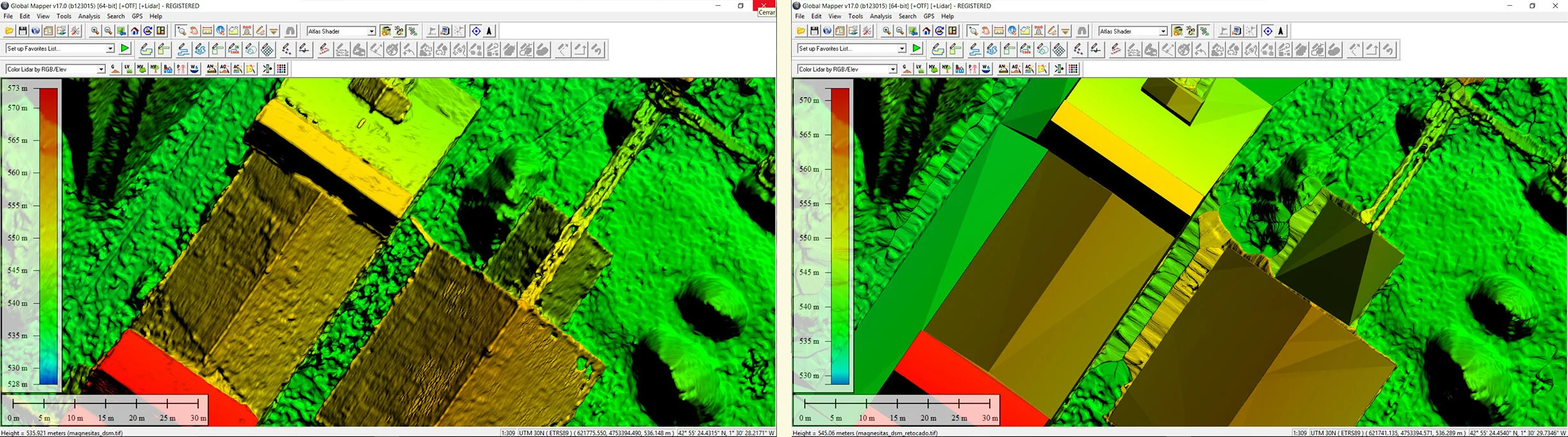Image resolution: width=1568 pixels, height=437 pixels.
Task: Click Full View home icon in left window
Action: 135,31
